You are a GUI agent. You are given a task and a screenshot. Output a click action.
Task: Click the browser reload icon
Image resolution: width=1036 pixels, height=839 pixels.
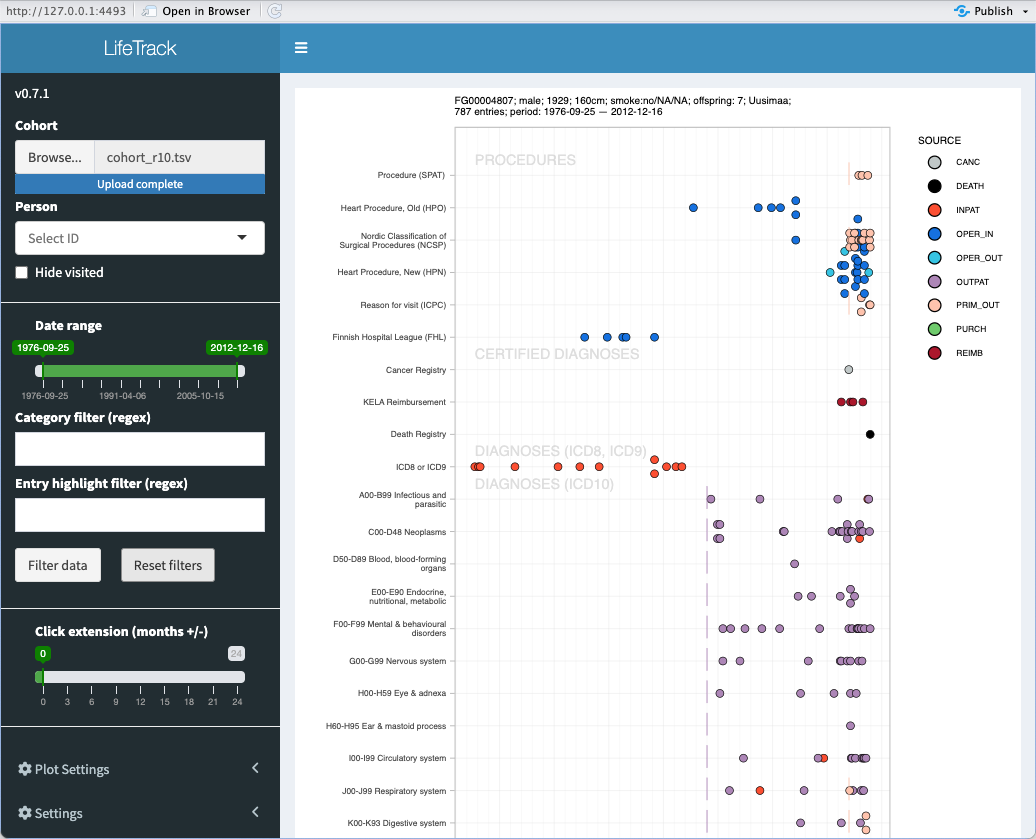[x=275, y=11]
